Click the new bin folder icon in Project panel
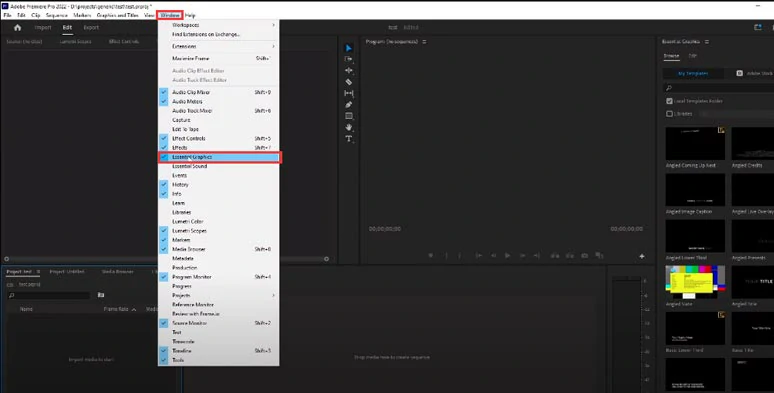This screenshot has width=774, height=393. click(101, 295)
